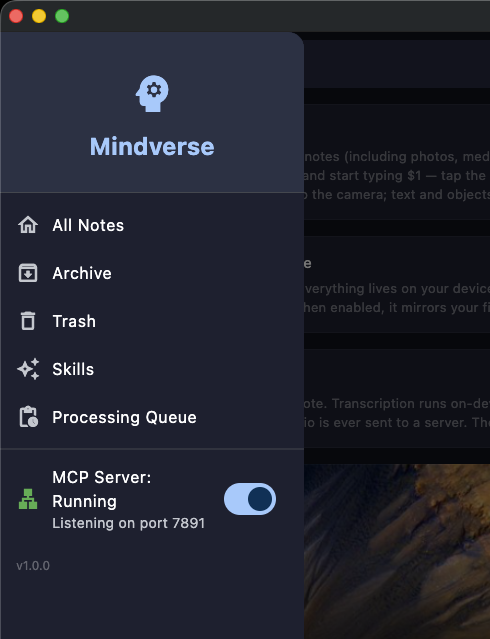The image size is (490, 639).
Task: Minimize the window with yellow button
Action: click(39, 16)
